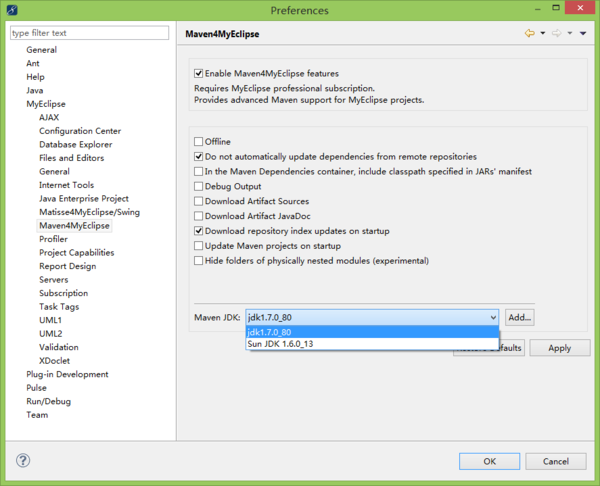Open Validation preferences
Image resolution: width=600 pixels, height=486 pixels.
tap(59, 347)
